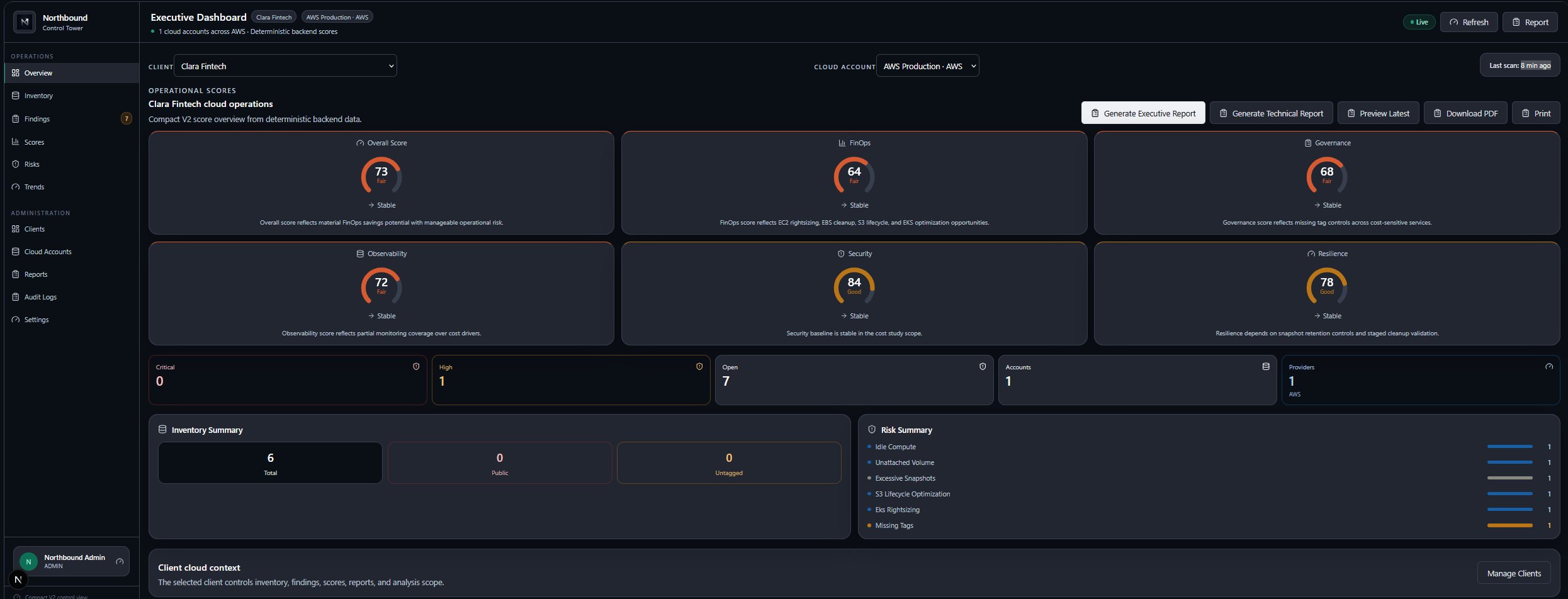Open Overview in the sidebar
This screenshot has height=599, width=1568.
point(71,73)
